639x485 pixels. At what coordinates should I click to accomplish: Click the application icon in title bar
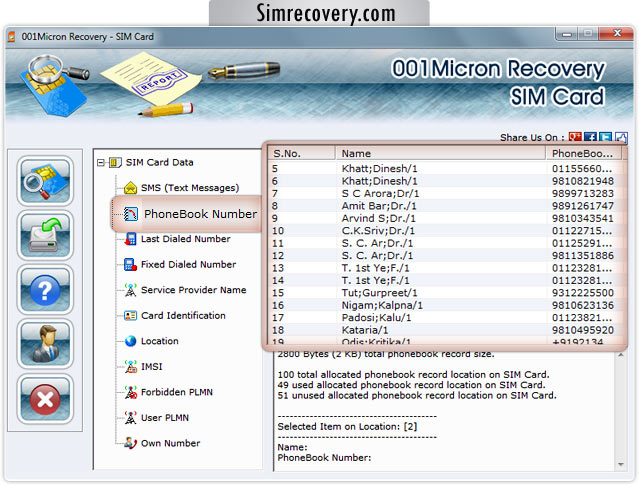point(11,37)
